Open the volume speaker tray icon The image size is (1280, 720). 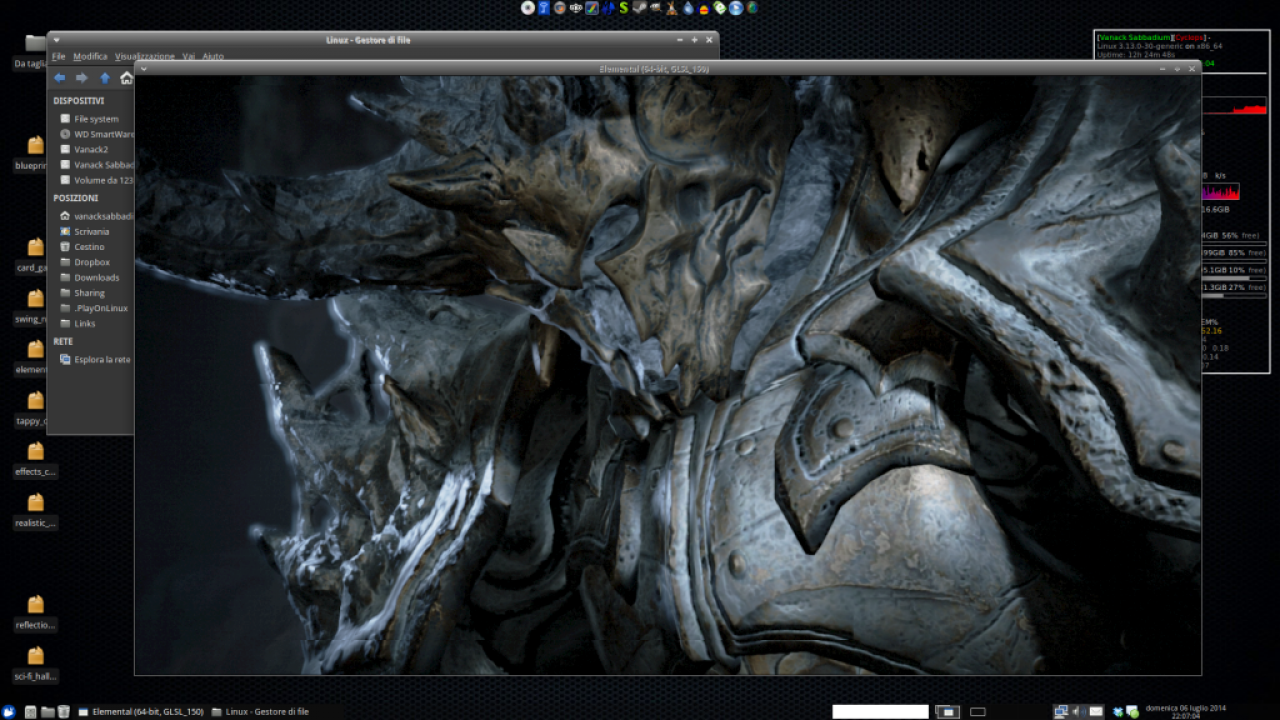pyautogui.click(x=1078, y=712)
